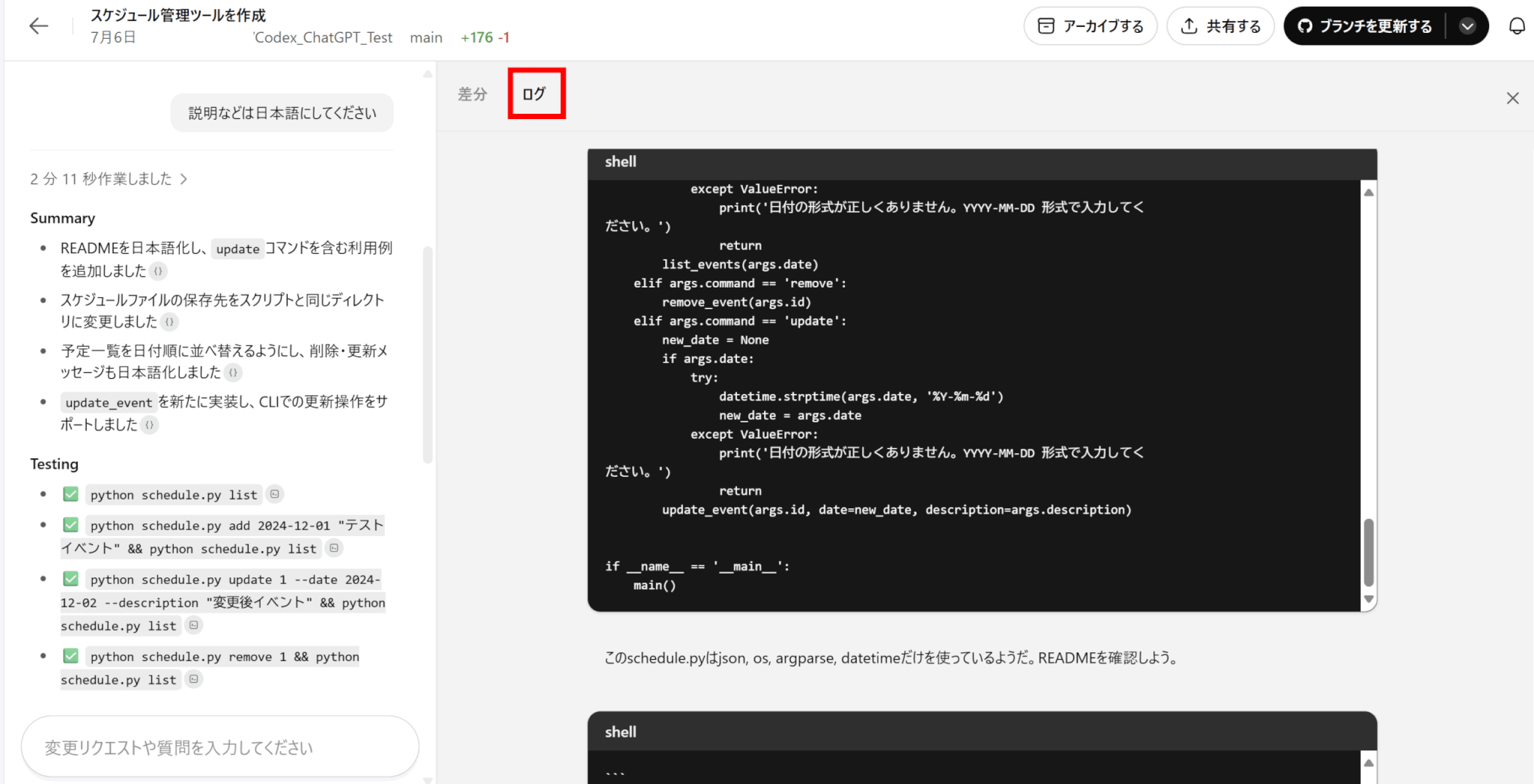Click the ブランチを更新する button
Image resolution: width=1534 pixels, height=784 pixels.
pos(1365,26)
